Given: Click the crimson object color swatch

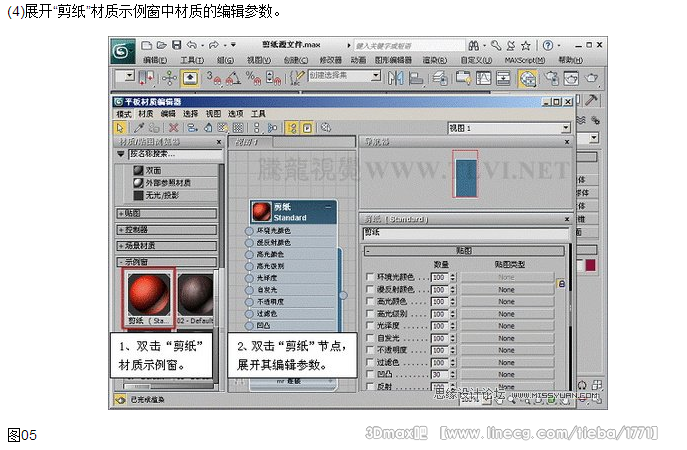Looking at the screenshot, I should coord(591,265).
